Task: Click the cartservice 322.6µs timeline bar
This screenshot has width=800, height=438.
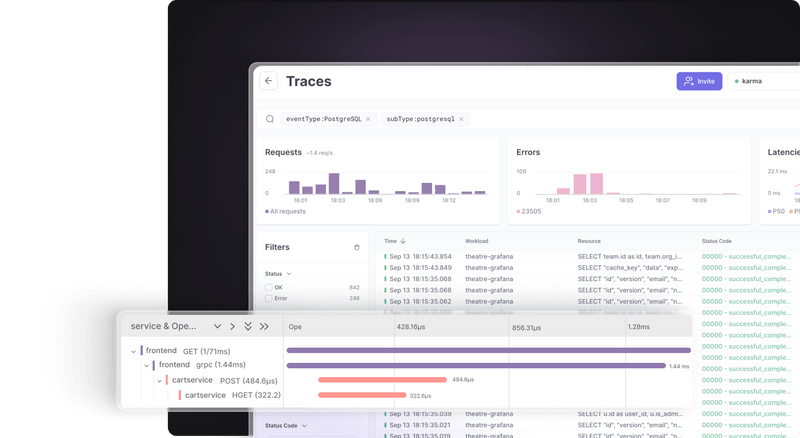Action: pos(362,395)
